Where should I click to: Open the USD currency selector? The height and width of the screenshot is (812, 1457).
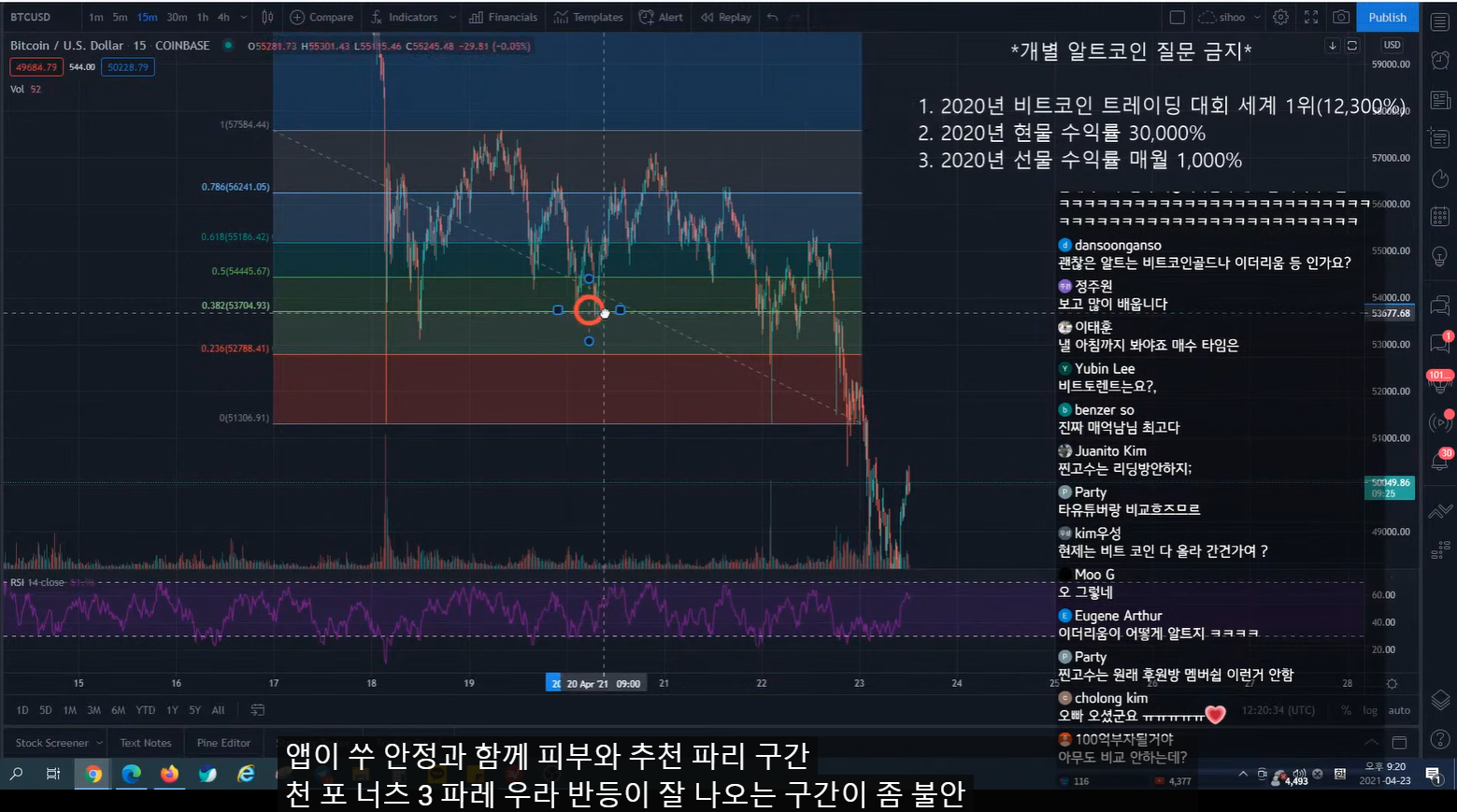coord(1392,45)
